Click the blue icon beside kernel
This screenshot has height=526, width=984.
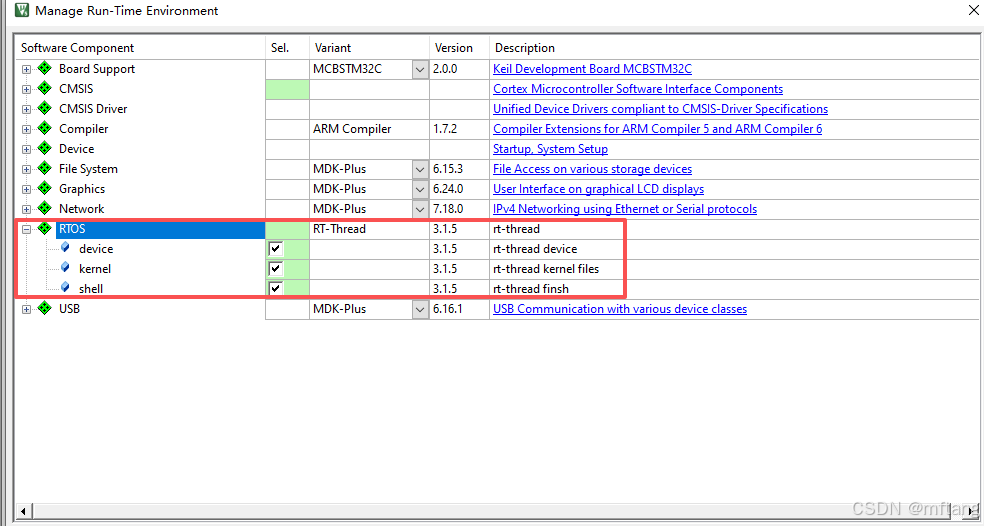point(65,268)
